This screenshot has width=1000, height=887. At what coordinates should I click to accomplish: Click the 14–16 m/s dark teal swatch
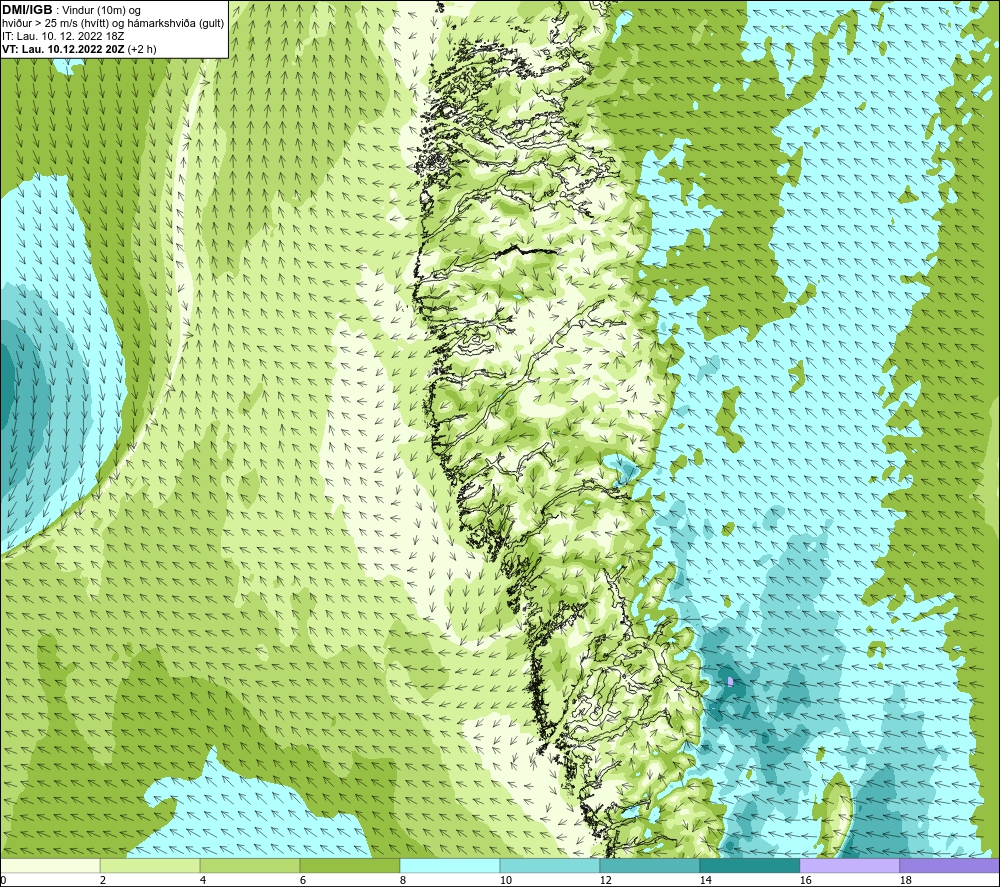(x=749, y=866)
